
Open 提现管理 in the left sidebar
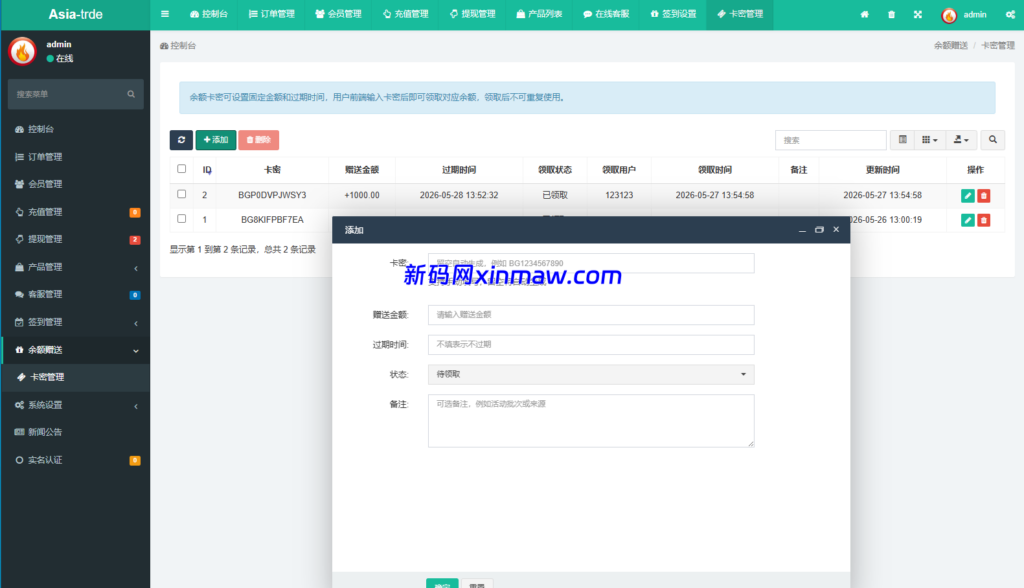click(x=75, y=239)
